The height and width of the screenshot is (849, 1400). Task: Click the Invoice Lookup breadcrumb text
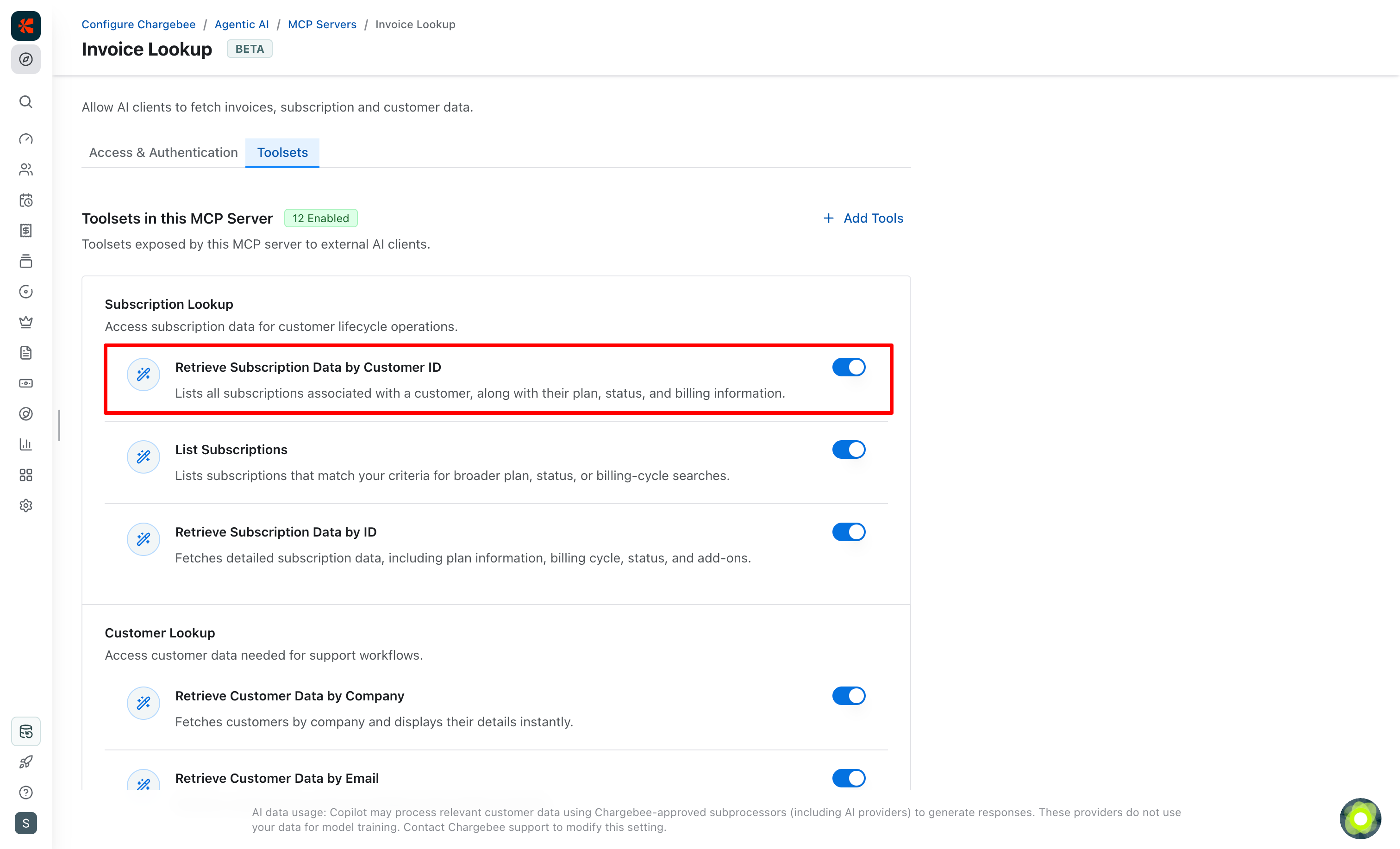click(415, 25)
